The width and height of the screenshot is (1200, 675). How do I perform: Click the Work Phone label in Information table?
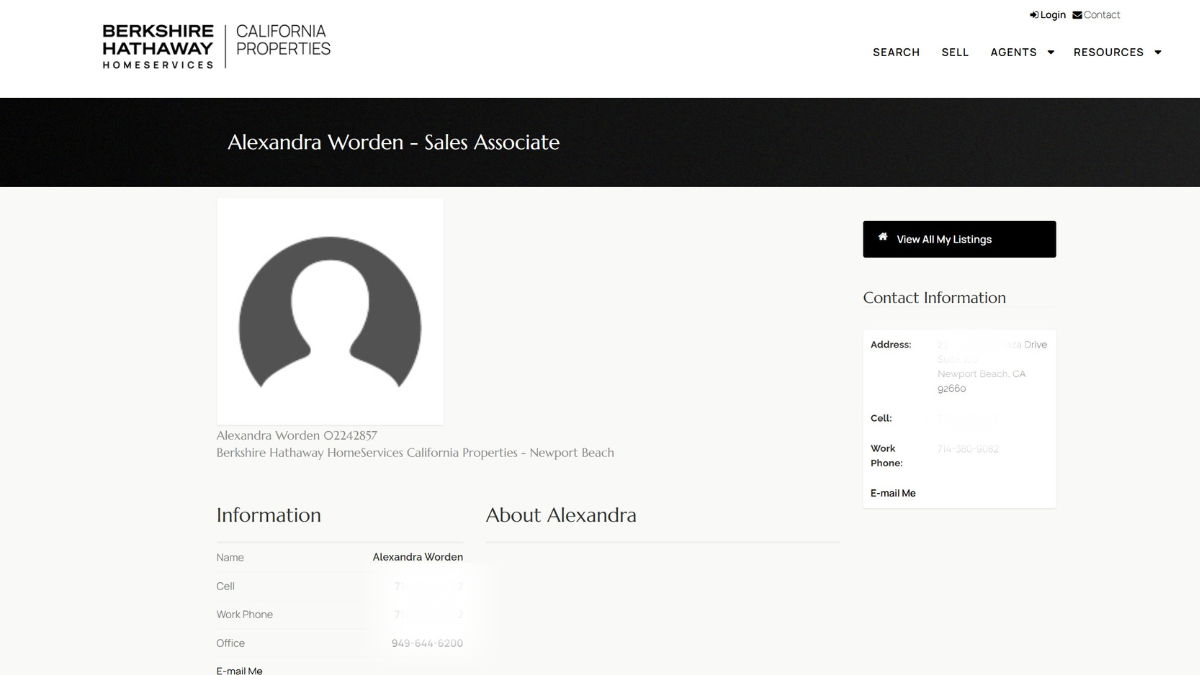tap(244, 614)
